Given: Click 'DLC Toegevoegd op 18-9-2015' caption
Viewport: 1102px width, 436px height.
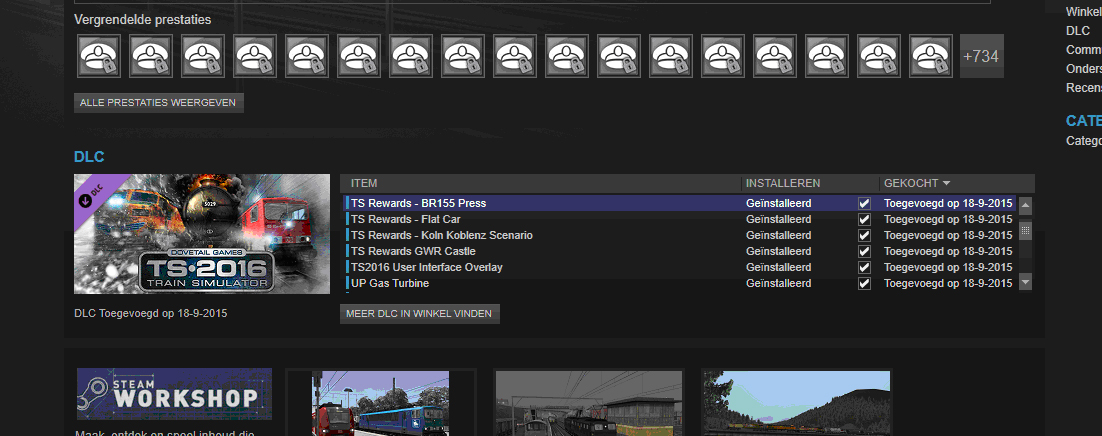Looking at the screenshot, I should (150, 314).
